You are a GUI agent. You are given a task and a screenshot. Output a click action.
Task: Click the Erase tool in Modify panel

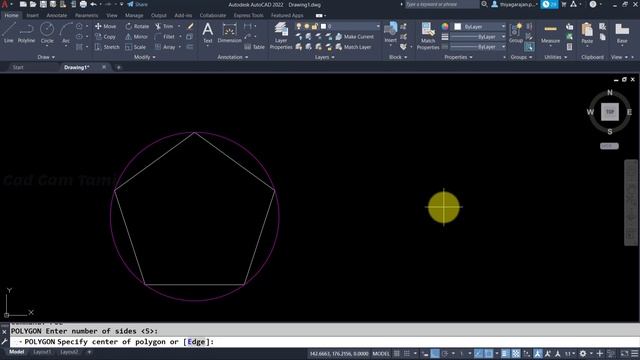click(190, 26)
